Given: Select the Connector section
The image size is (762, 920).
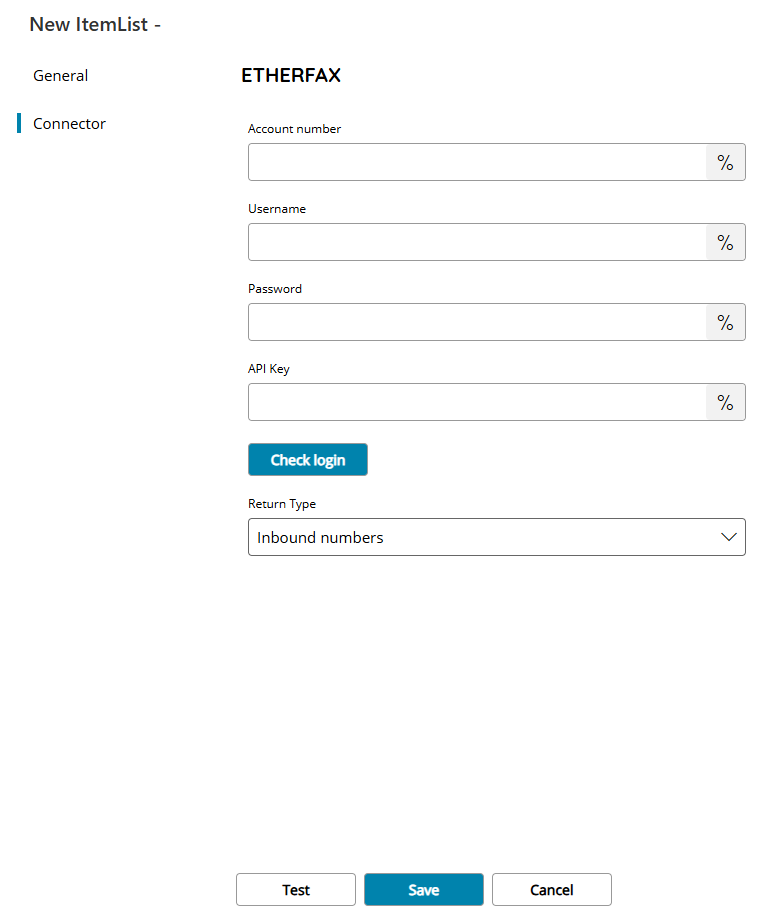Looking at the screenshot, I should click(69, 124).
